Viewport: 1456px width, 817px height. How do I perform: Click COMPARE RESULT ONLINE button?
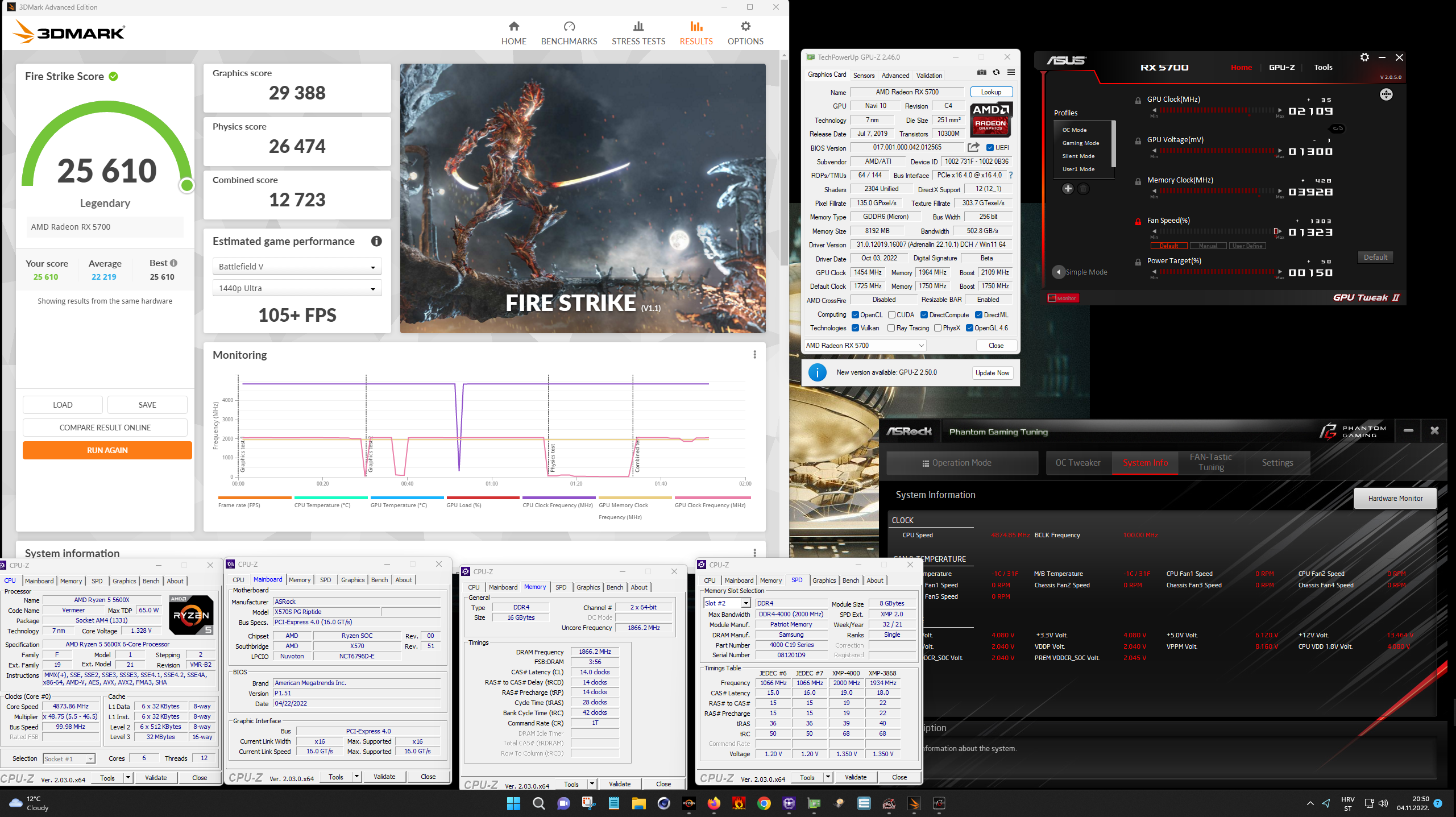(x=105, y=428)
